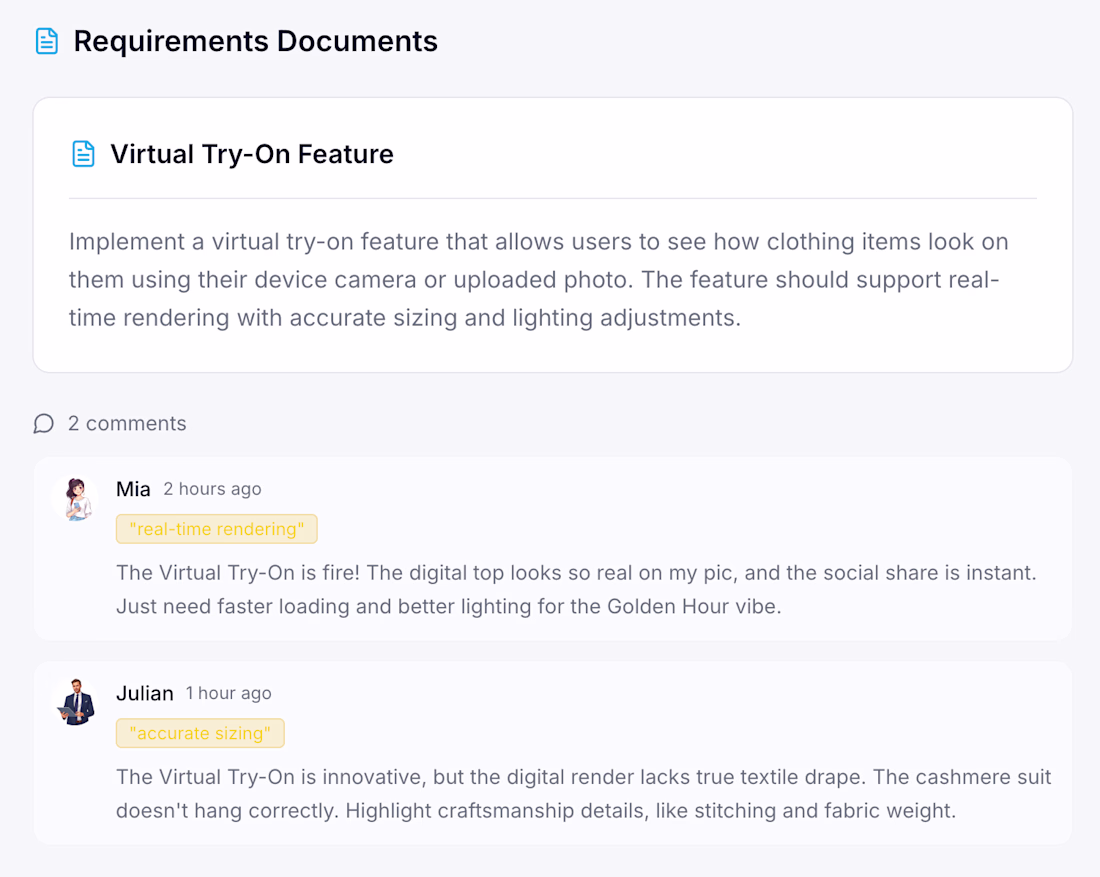Select the "real-time rendering" quote tag
1100x877 pixels.
pos(216,529)
